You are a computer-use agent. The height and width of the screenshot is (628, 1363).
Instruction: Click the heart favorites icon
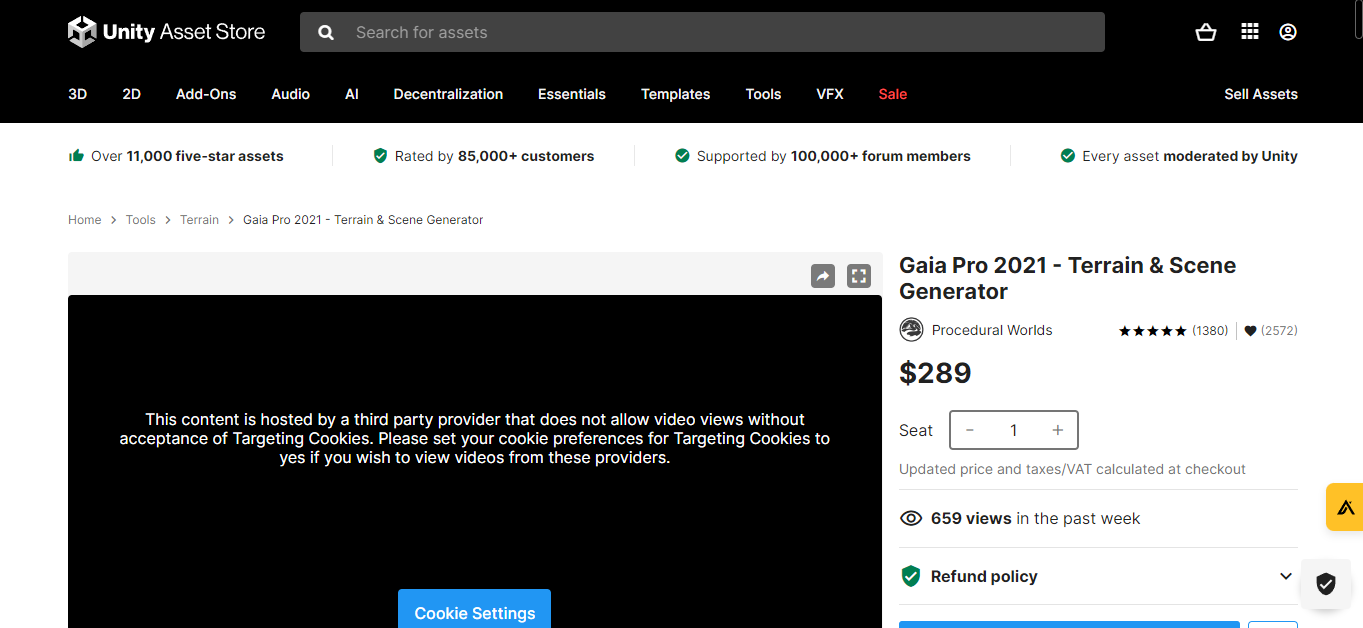pos(1250,331)
